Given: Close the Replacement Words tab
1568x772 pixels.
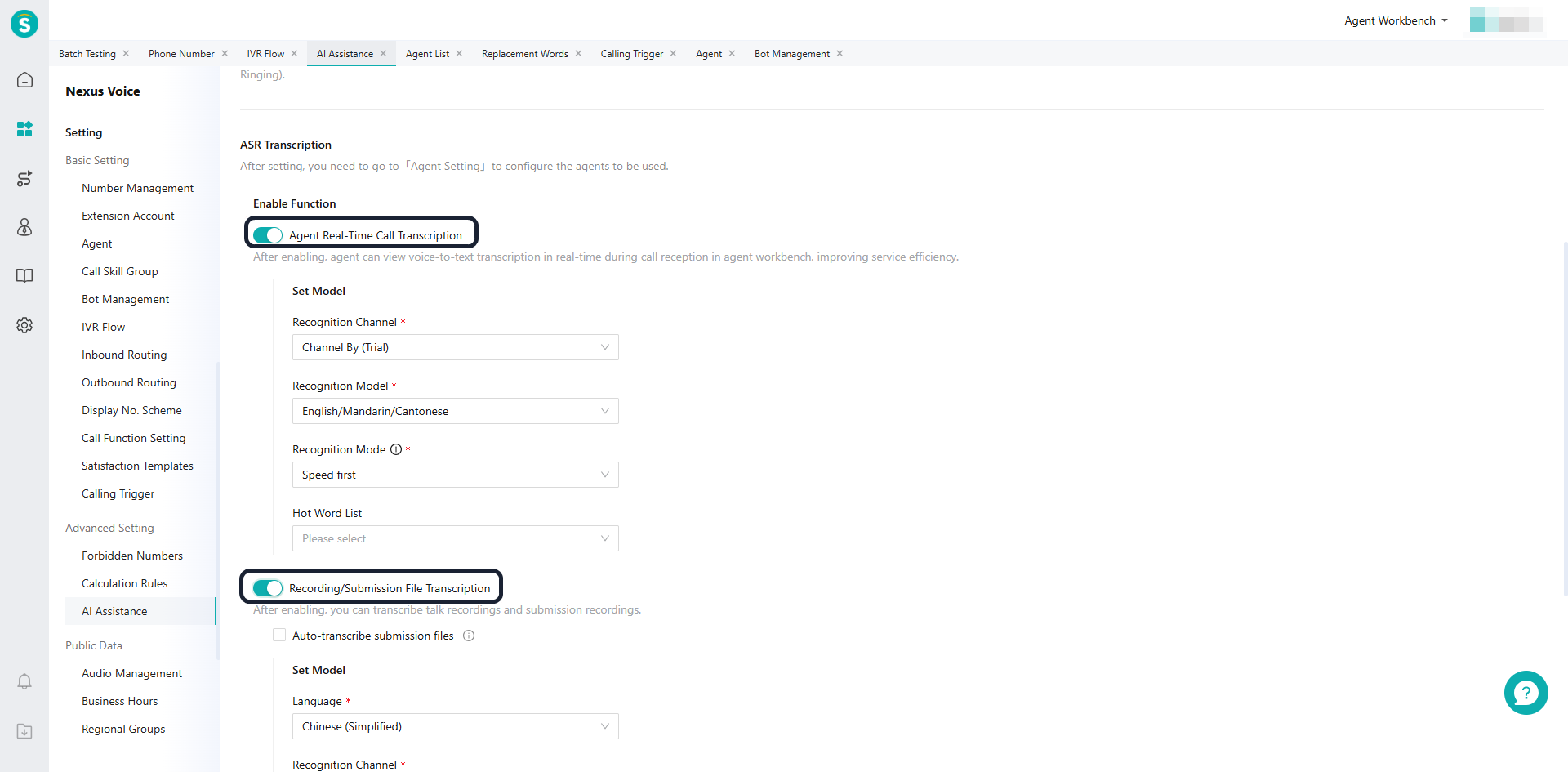Looking at the screenshot, I should pyautogui.click(x=578, y=54).
